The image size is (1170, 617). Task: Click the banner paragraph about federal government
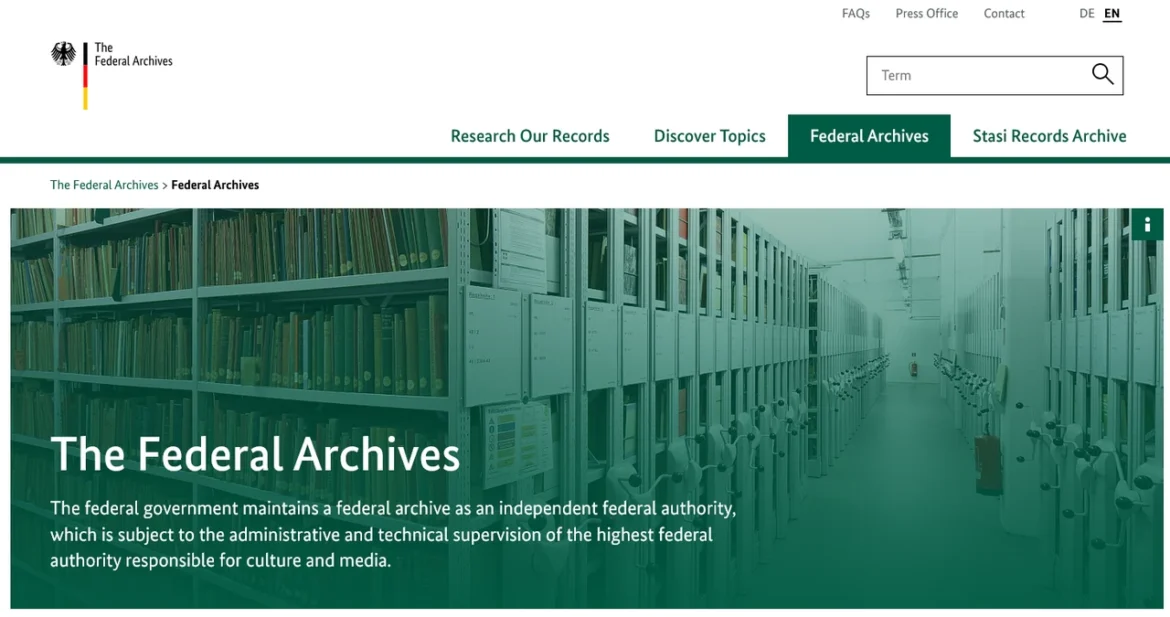pyautogui.click(x=393, y=534)
